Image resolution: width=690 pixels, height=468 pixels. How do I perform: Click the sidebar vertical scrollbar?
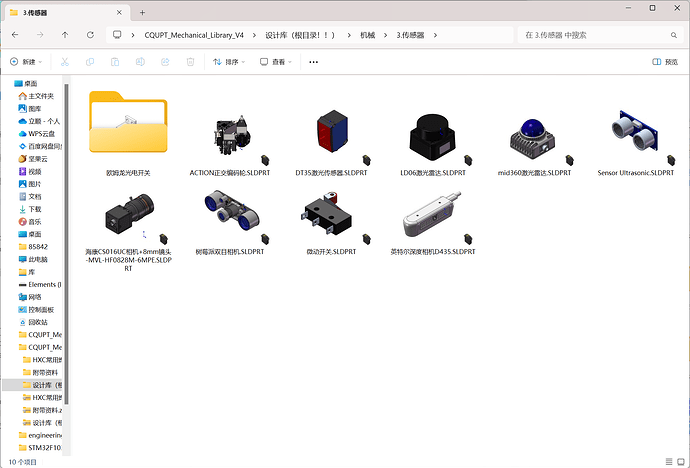coord(66,243)
